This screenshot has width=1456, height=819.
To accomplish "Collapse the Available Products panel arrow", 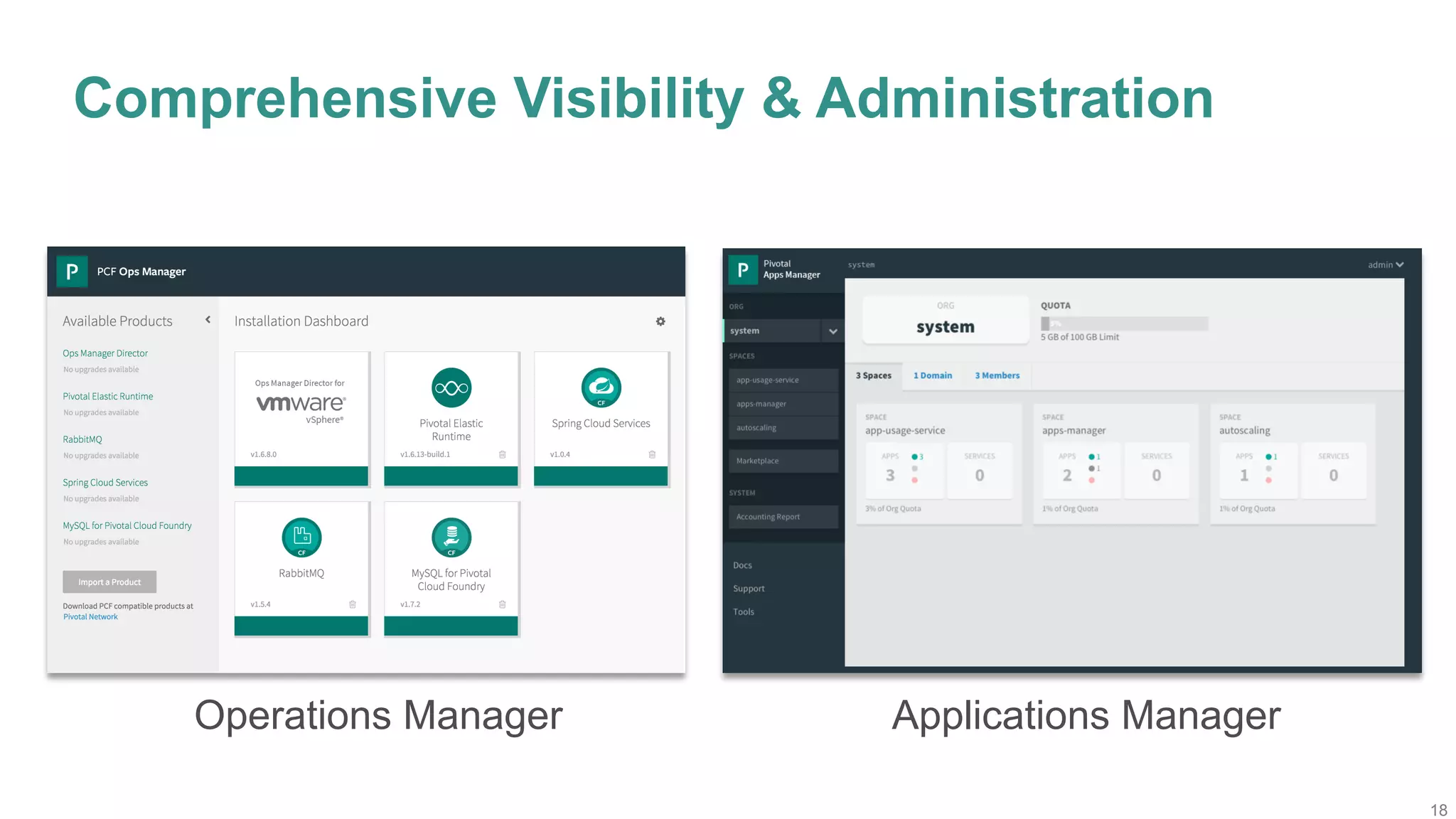I will pyautogui.click(x=208, y=320).
